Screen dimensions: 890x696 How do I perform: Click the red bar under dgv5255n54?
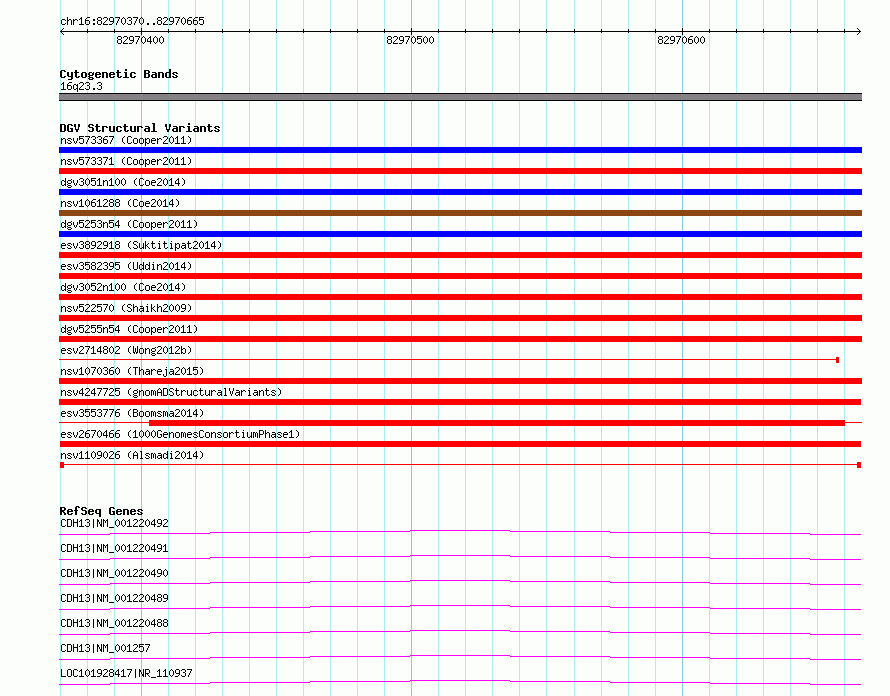coord(460,339)
